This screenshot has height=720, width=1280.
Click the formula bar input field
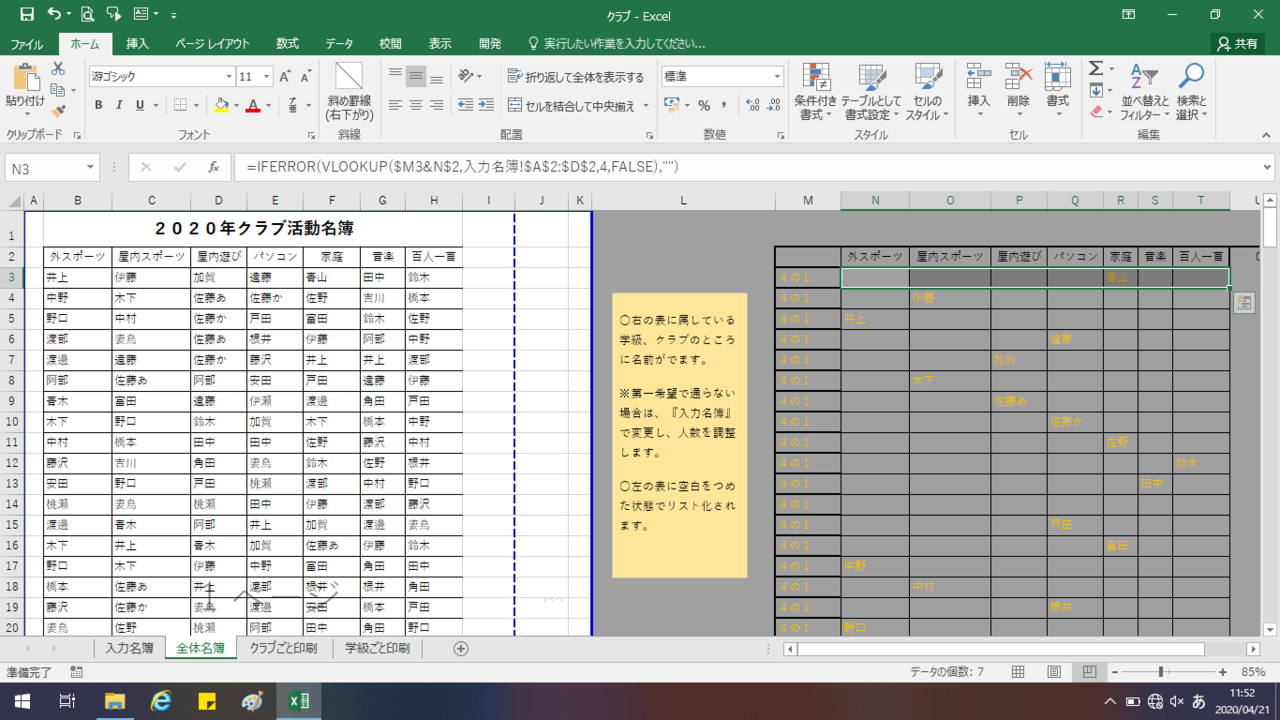pos(745,168)
